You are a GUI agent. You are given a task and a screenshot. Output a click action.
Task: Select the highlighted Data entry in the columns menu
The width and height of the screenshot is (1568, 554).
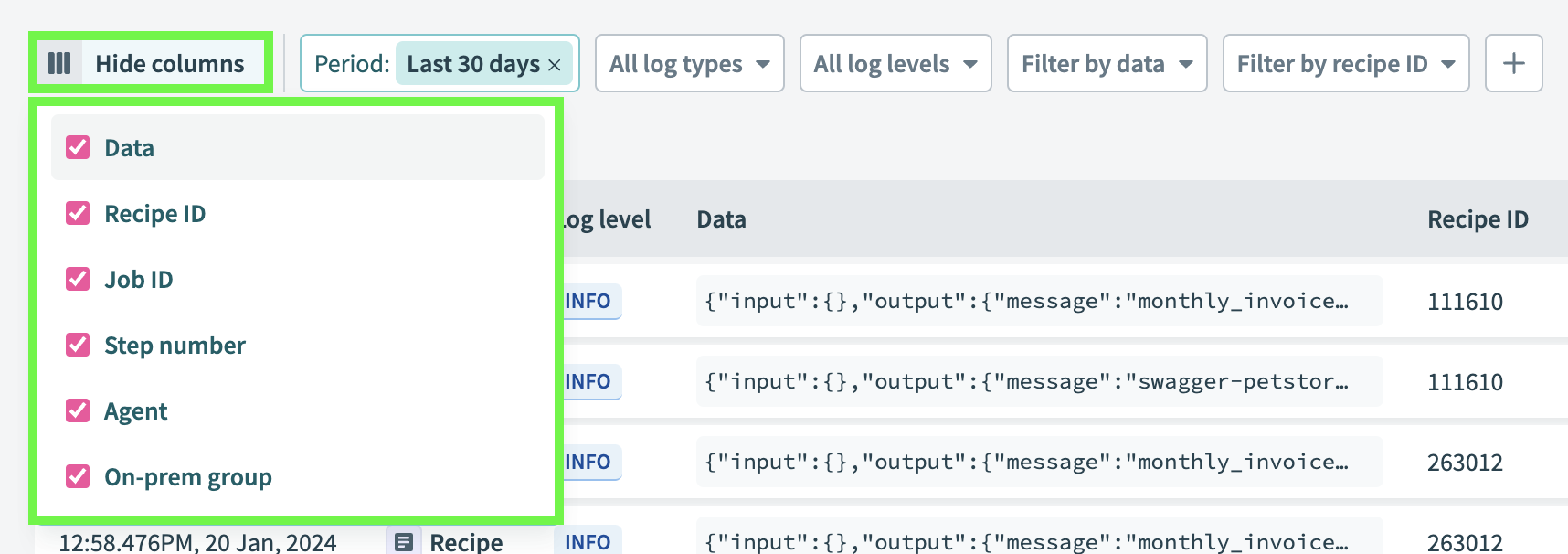129,147
